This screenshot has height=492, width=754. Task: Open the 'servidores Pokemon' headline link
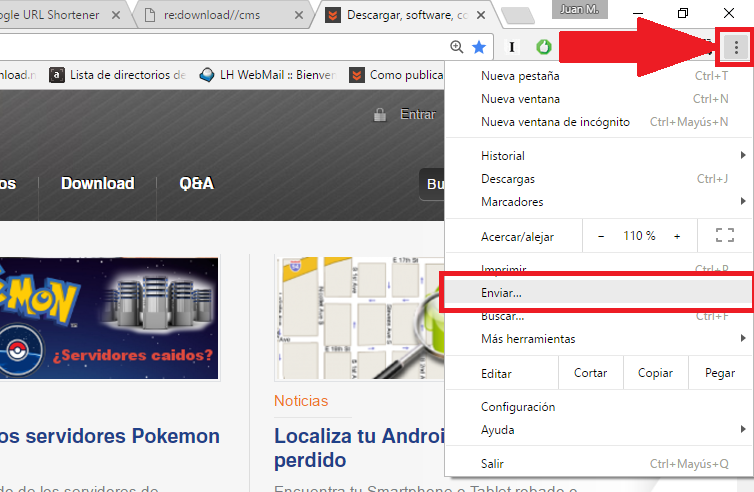pos(110,436)
